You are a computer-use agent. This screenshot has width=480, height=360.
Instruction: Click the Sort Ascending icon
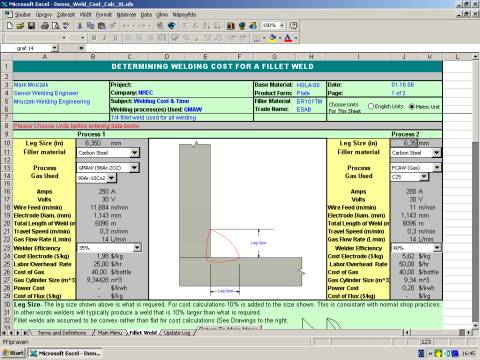pos(206,26)
